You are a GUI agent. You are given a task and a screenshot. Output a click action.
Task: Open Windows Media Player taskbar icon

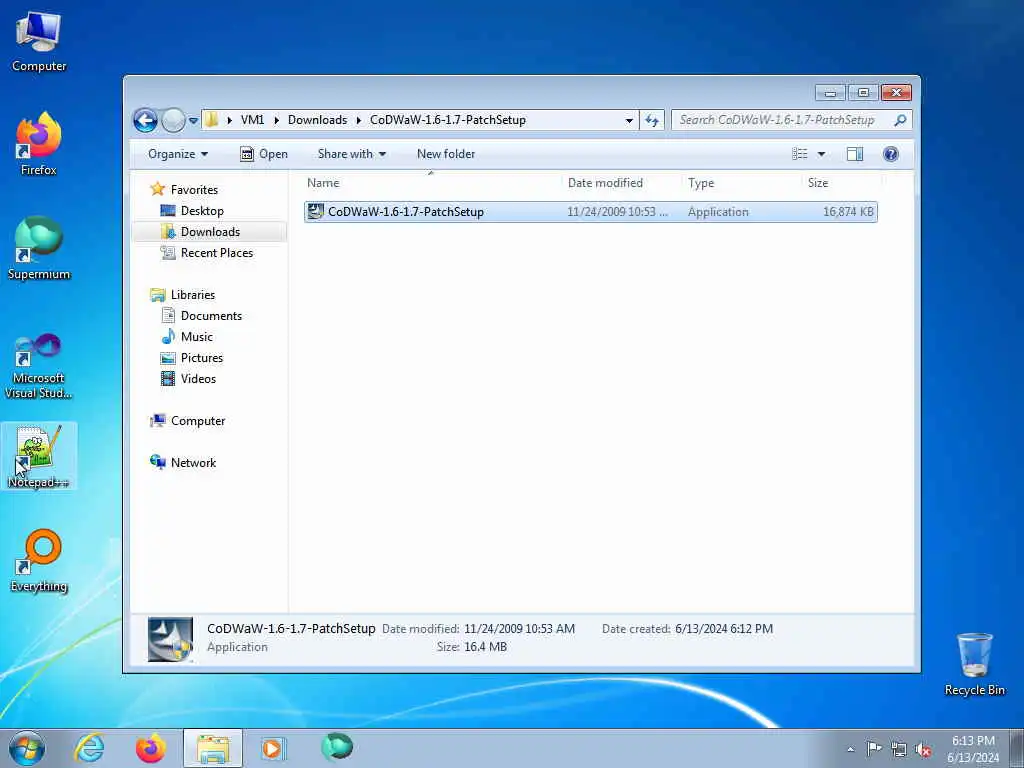point(272,748)
